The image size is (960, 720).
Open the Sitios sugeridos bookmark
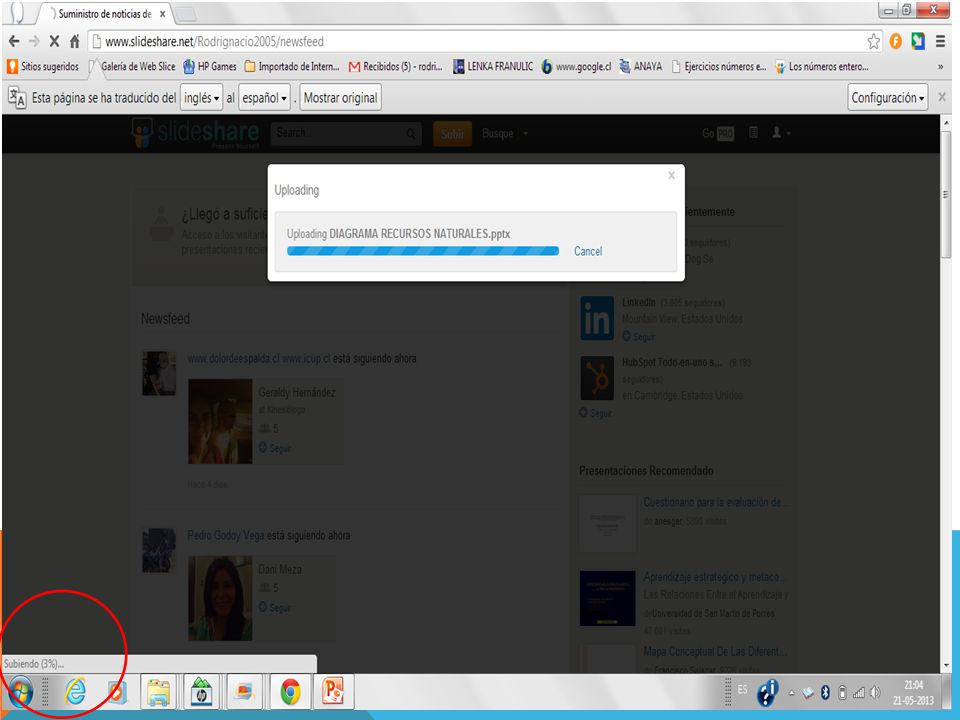pos(43,66)
